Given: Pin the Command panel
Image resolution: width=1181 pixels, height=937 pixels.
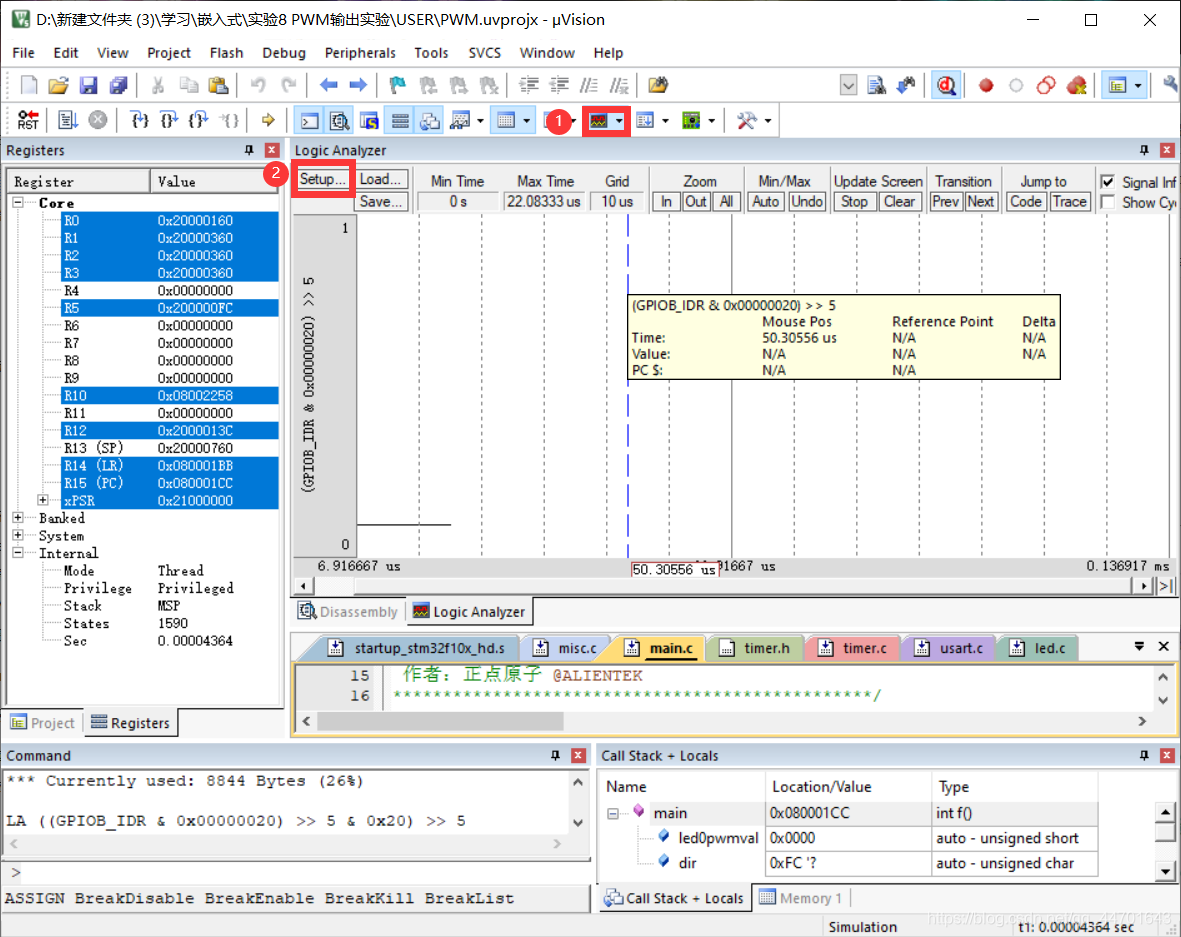Looking at the screenshot, I should click(555, 755).
